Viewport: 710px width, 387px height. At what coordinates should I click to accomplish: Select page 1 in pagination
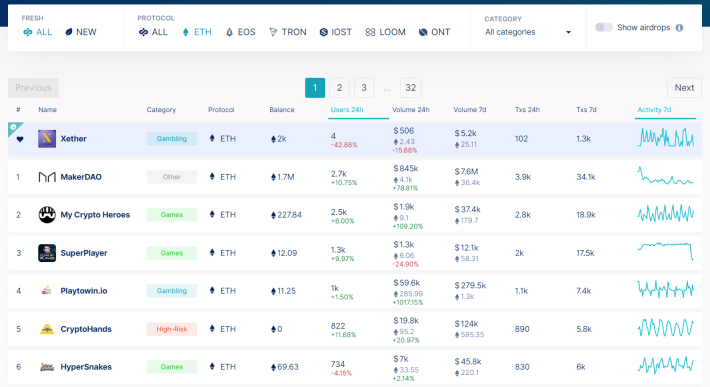315,88
